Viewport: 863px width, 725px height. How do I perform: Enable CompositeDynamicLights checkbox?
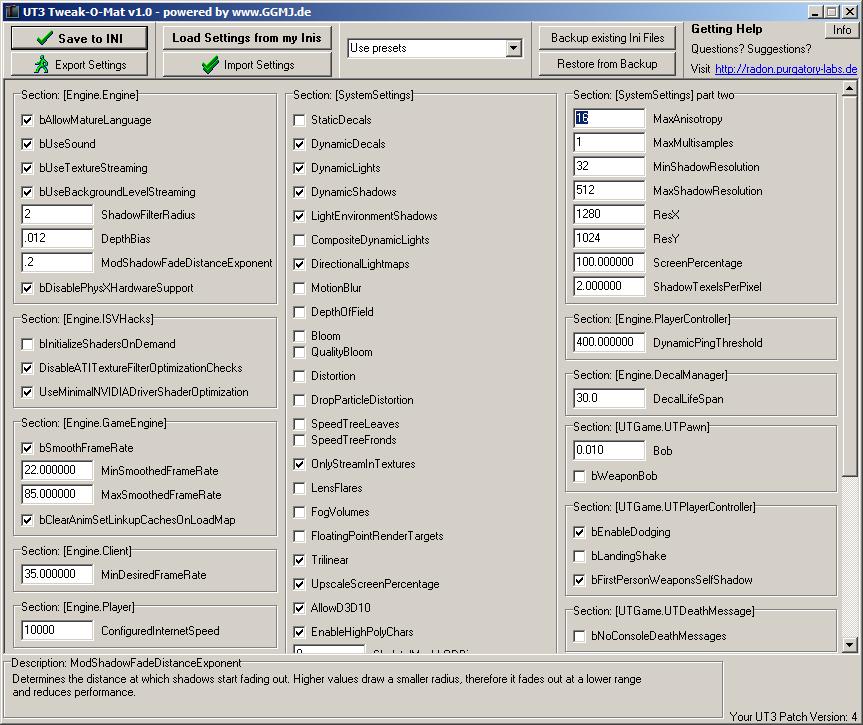point(299,240)
